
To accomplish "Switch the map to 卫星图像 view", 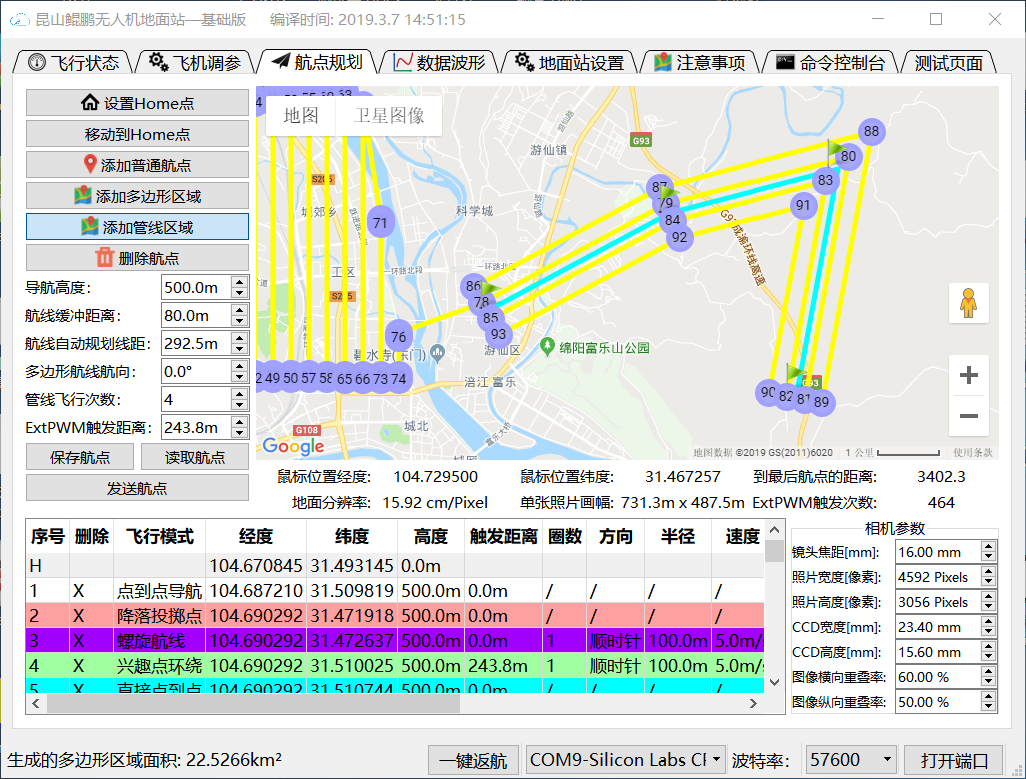I will pyautogui.click(x=389, y=116).
